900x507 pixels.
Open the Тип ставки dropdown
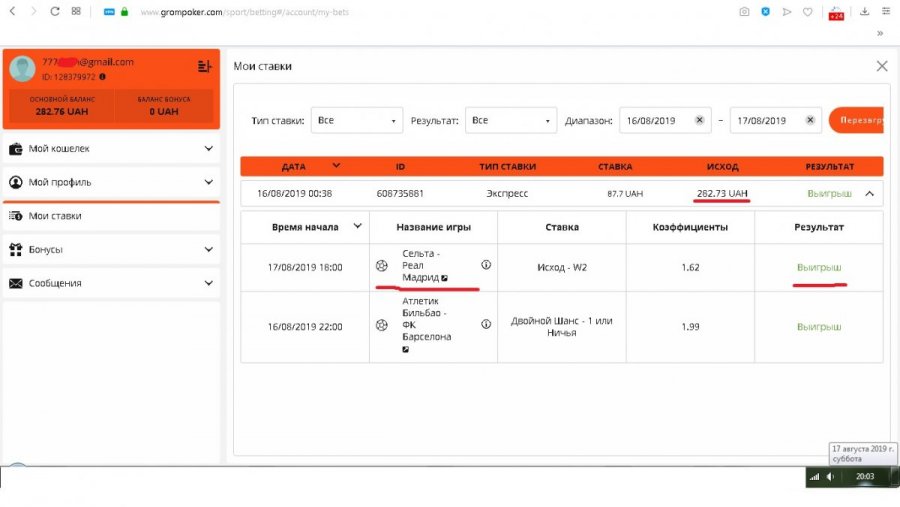[356, 120]
